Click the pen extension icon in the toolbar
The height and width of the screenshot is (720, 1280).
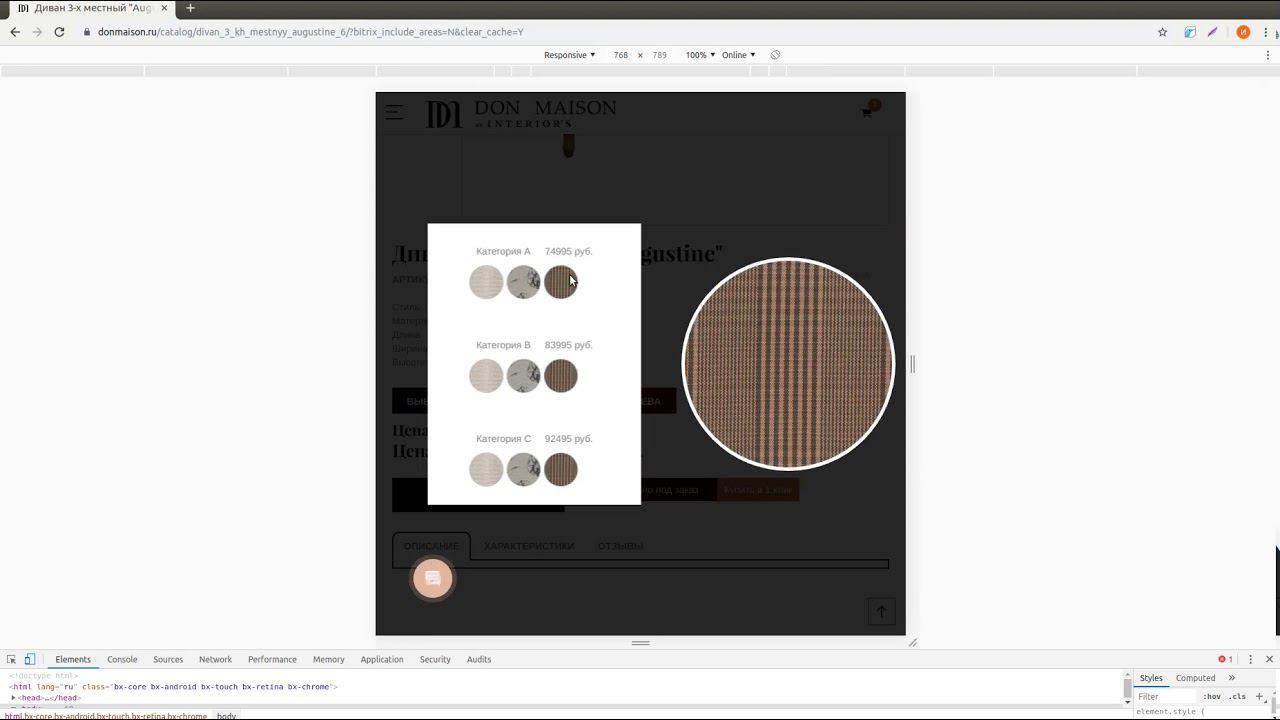(1212, 32)
